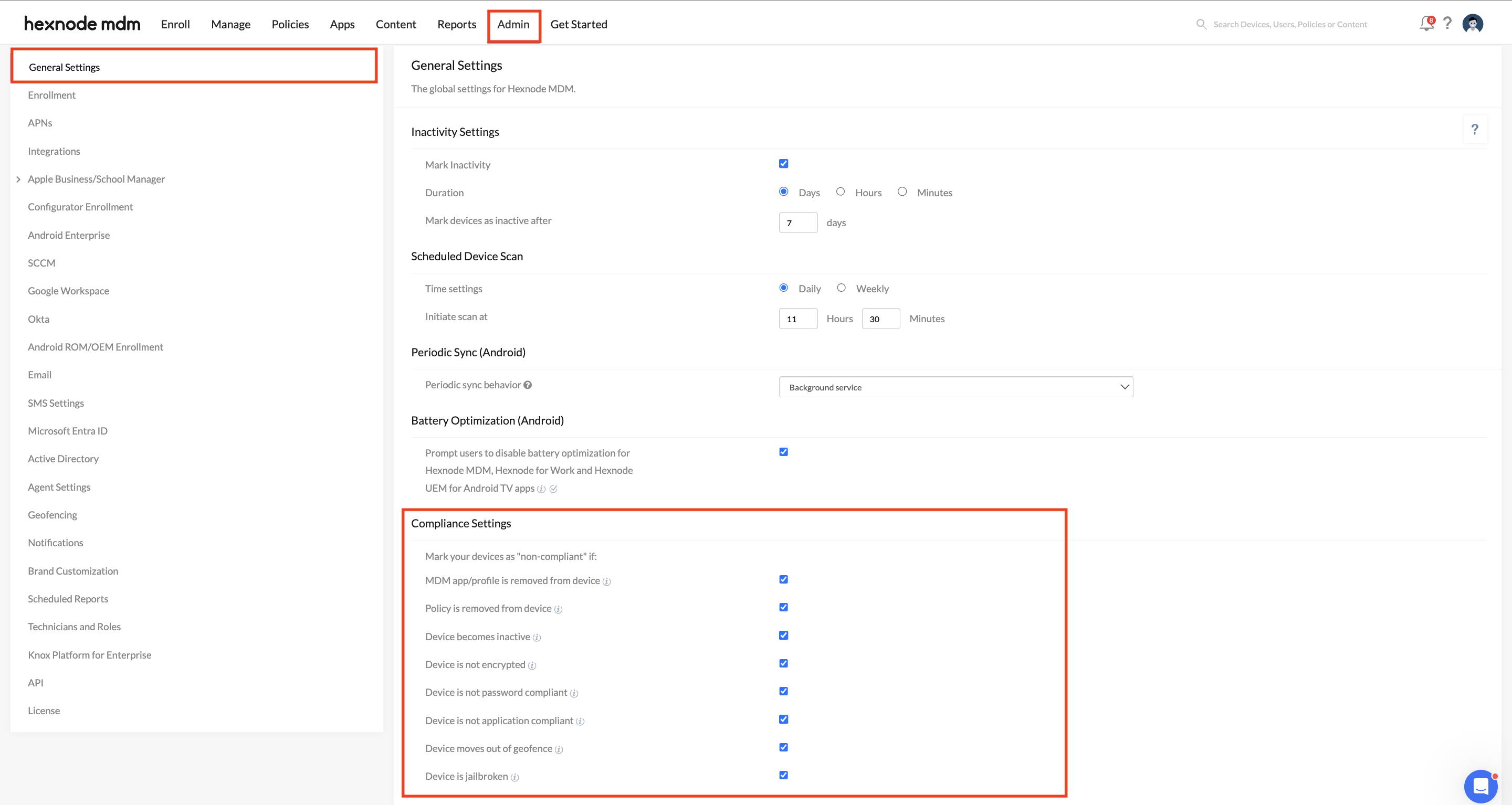Uncheck Device moves out of geofence checkbox
The width and height of the screenshot is (1512, 805).
(783, 747)
